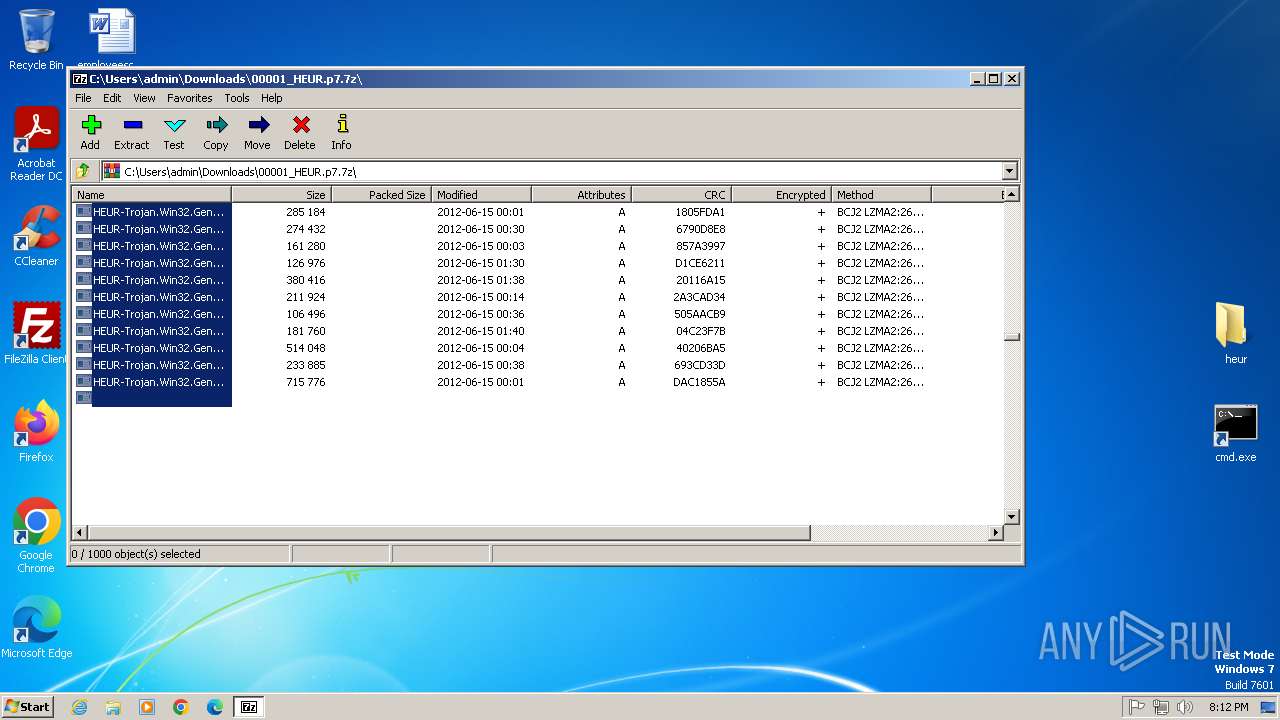The width and height of the screenshot is (1280, 720).
Task: Select the file with CRC 04C23F7B
Action: 538,331
